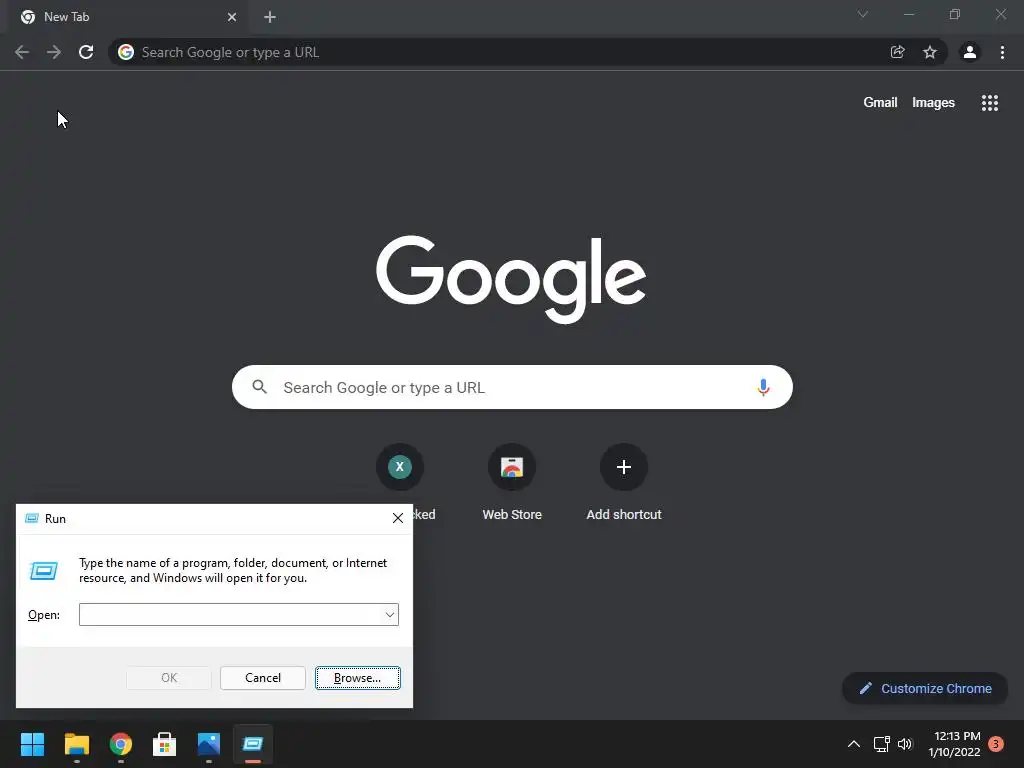
Task: Select the Run app taskbar icon
Action: (x=253, y=744)
